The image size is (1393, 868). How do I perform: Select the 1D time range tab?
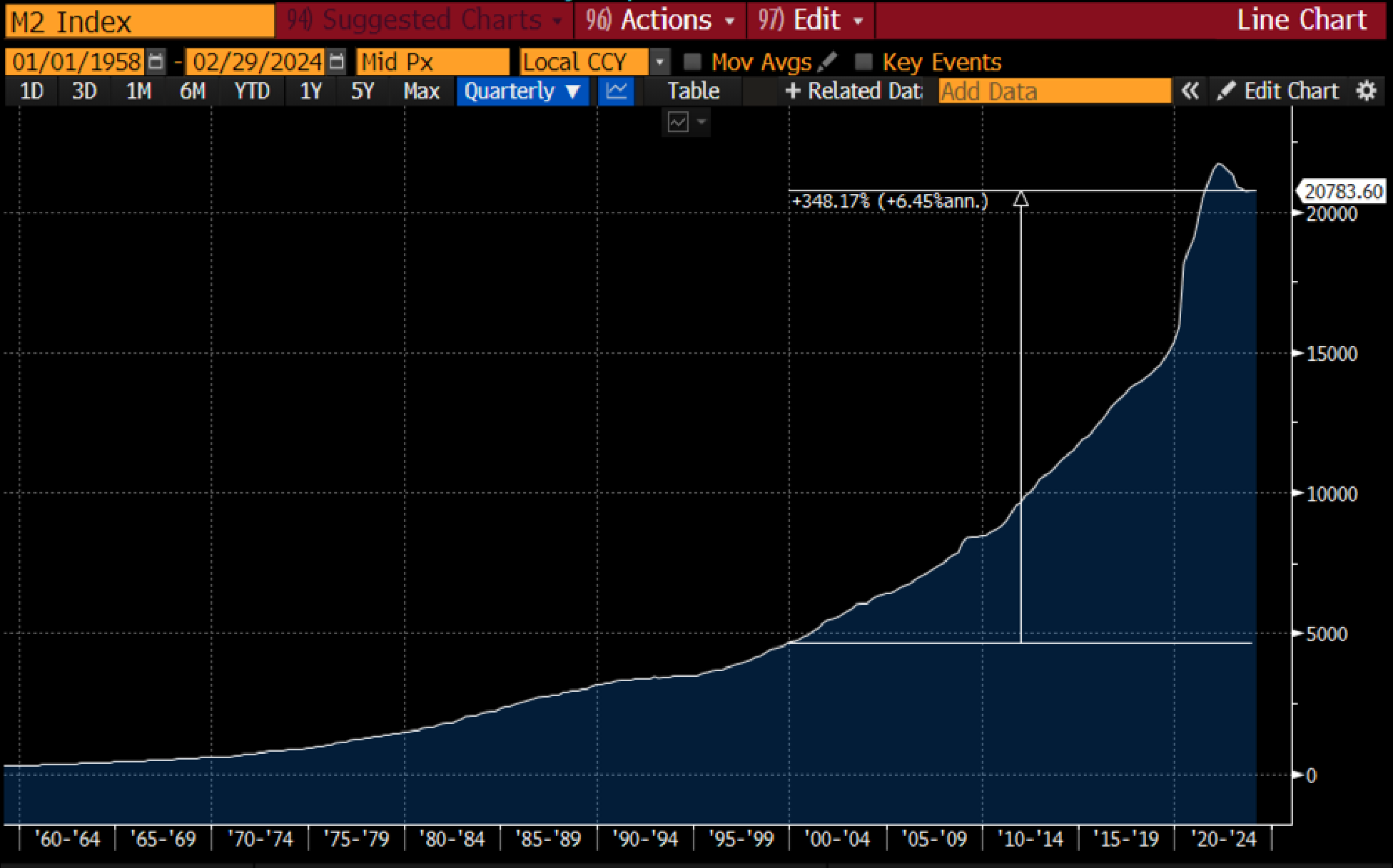click(x=32, y=91)
